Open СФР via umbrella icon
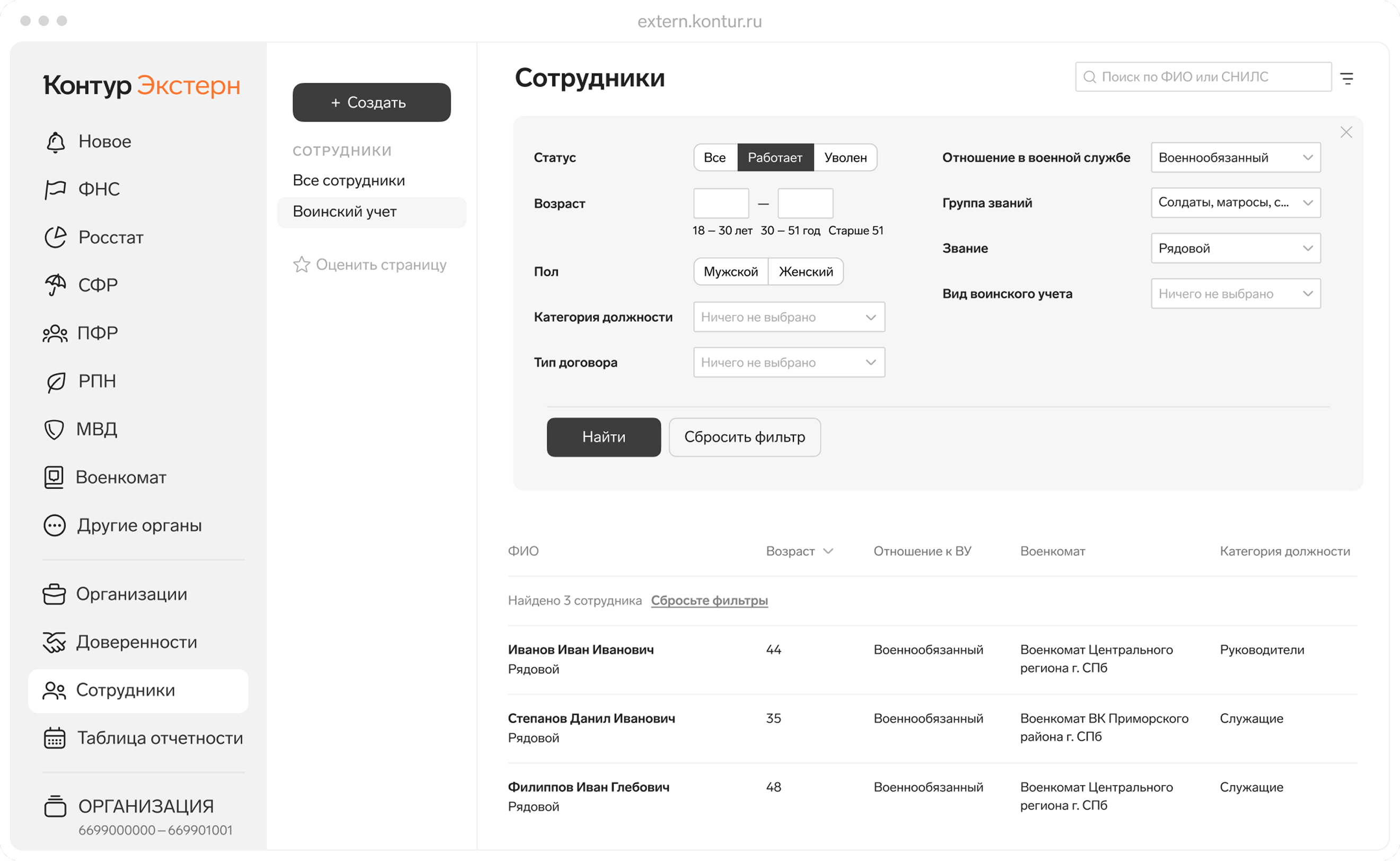This screenshot has width=1400, height=861. 55,285
